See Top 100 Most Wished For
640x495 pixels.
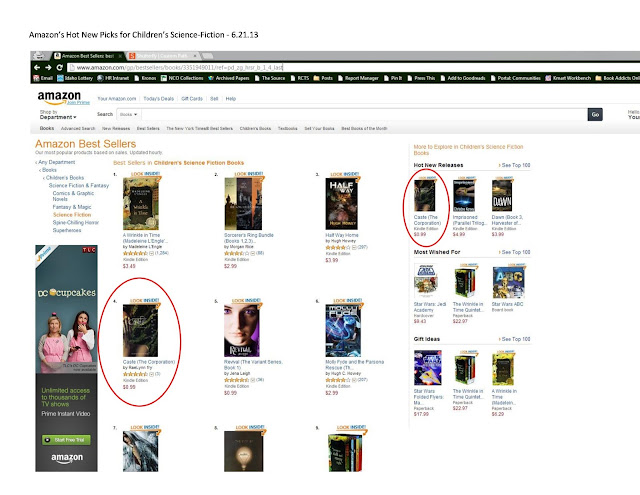pos(516,252)
